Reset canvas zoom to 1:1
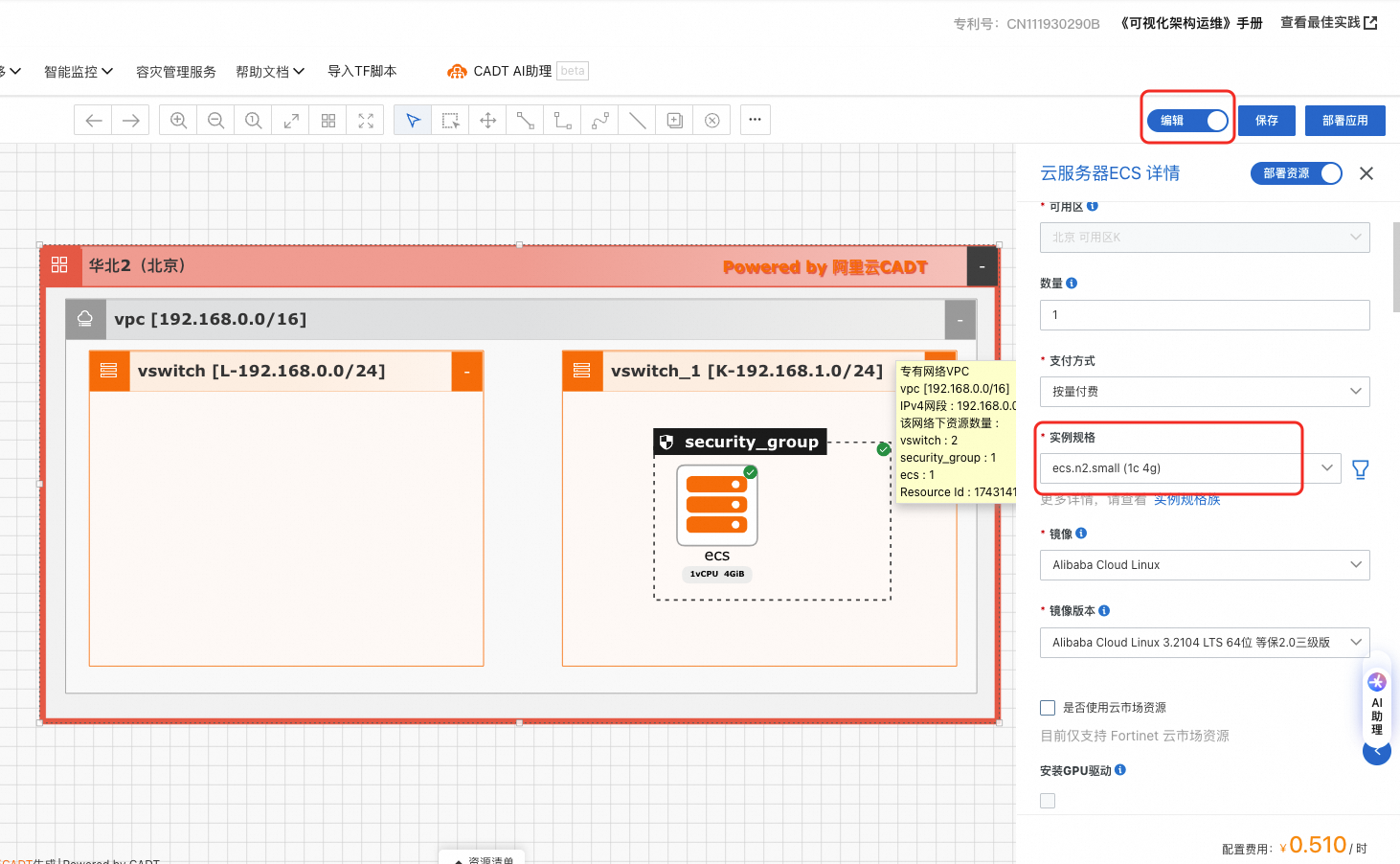Screen dimensions: 1400x864 coord(253,120)
